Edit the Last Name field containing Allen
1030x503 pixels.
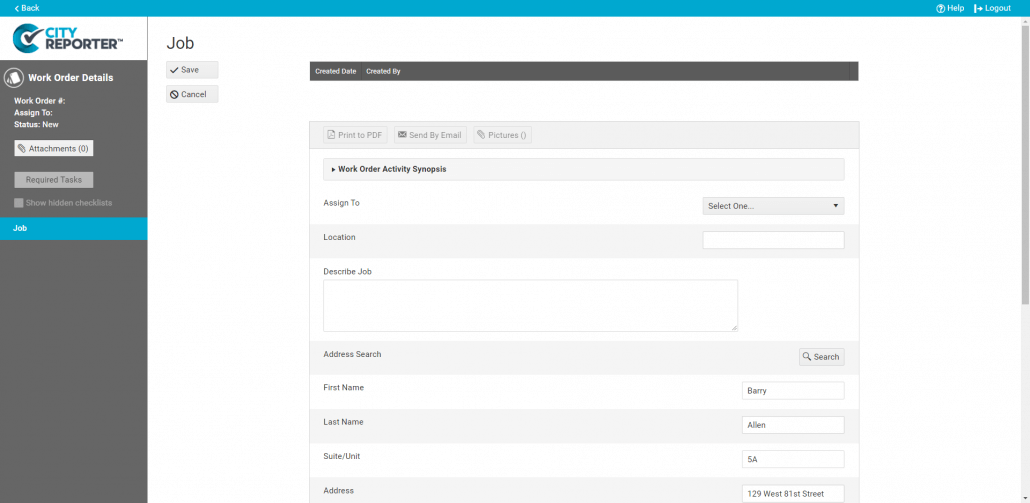[793, 425]
